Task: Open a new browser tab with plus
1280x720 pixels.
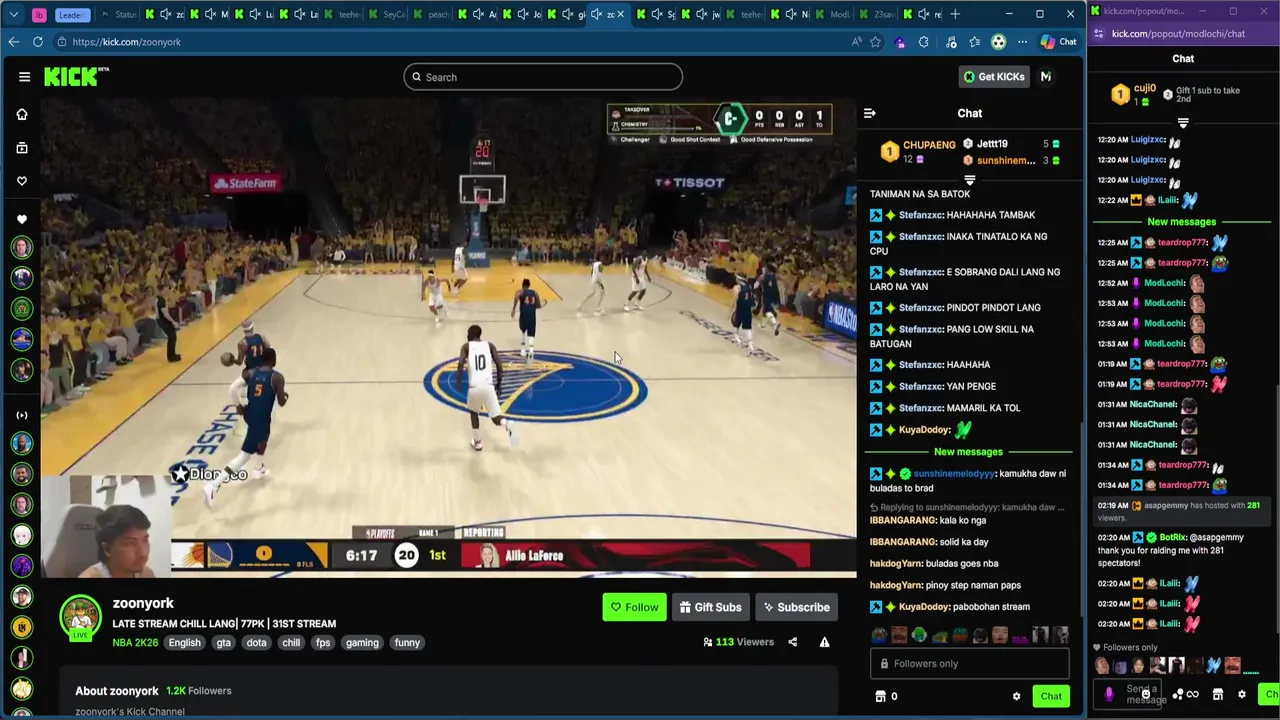Action: [955, 14]
